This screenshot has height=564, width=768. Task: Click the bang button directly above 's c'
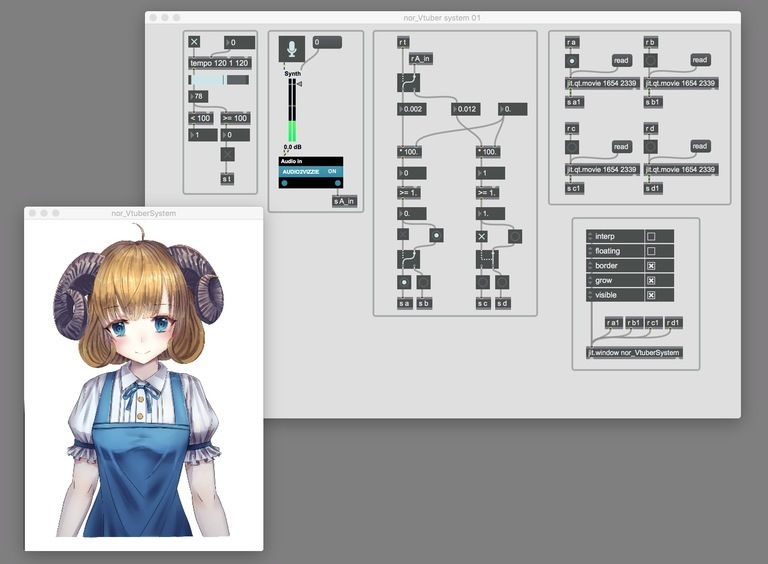click(482, 282)
